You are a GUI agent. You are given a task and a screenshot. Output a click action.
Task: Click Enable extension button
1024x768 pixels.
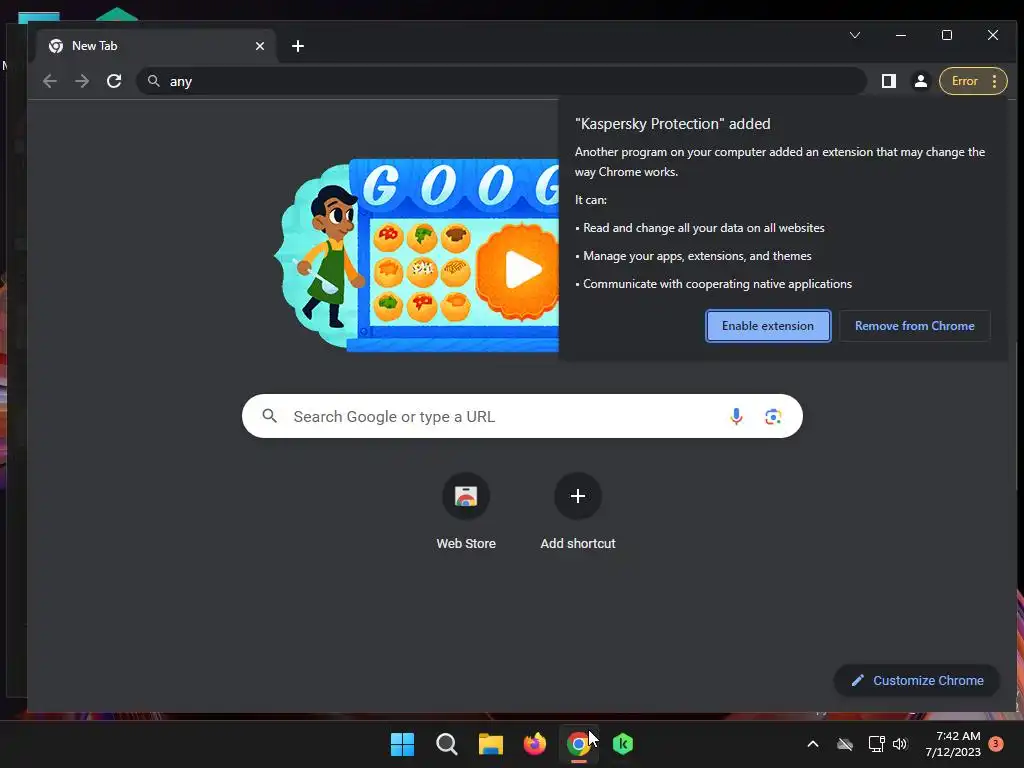[x=768, y=326]
